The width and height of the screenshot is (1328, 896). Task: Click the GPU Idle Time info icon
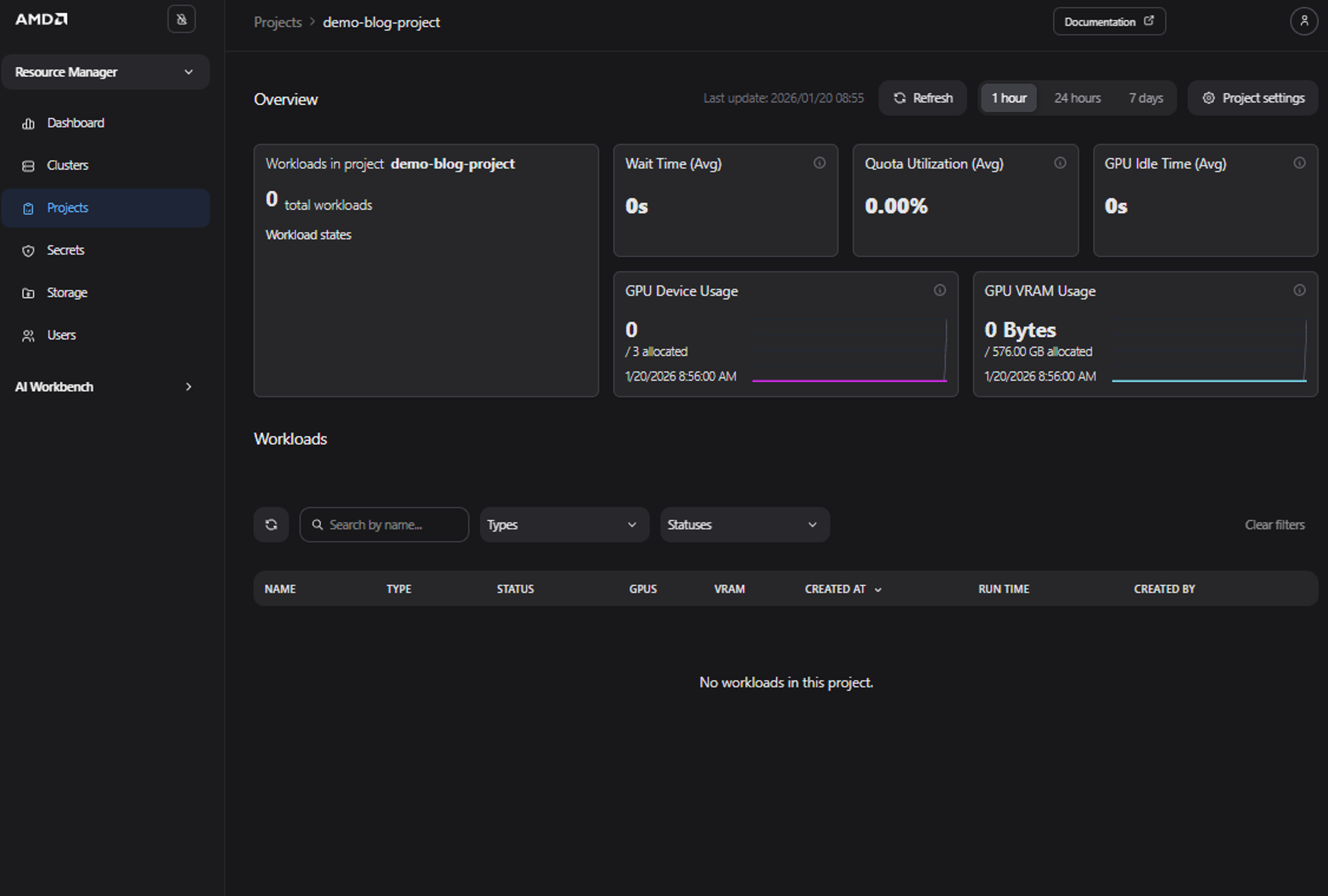point(1299,163)
